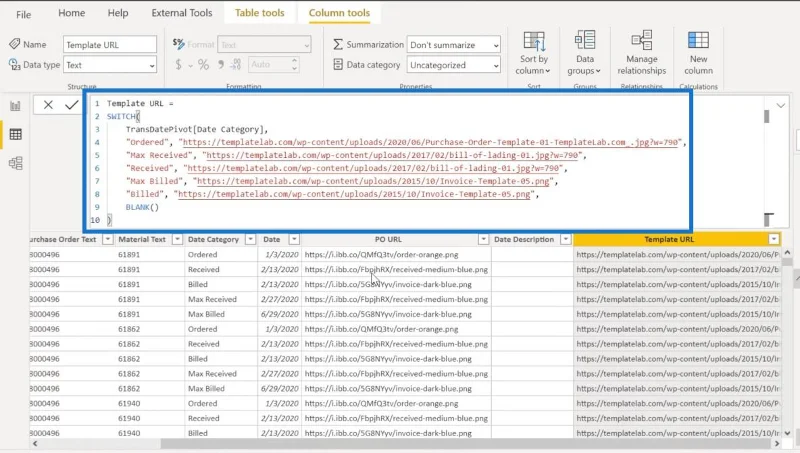Image resolution: width=800 pixels, height=453 pixels.
Task: Select the Material Text column header
Action: coord(142,239)
